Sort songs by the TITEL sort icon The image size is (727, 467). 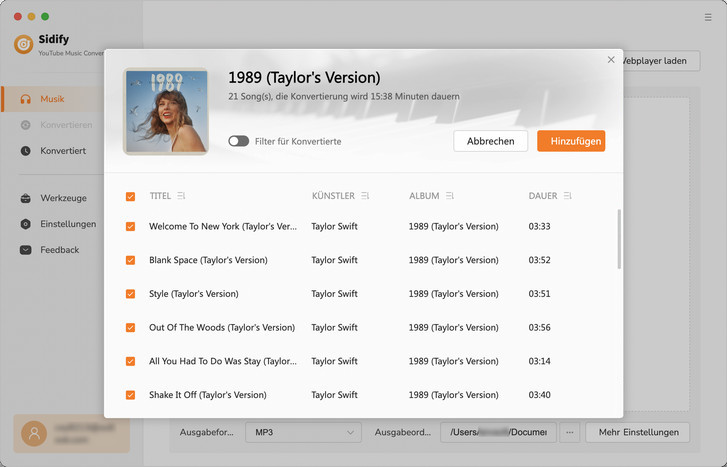coord(181,196)
